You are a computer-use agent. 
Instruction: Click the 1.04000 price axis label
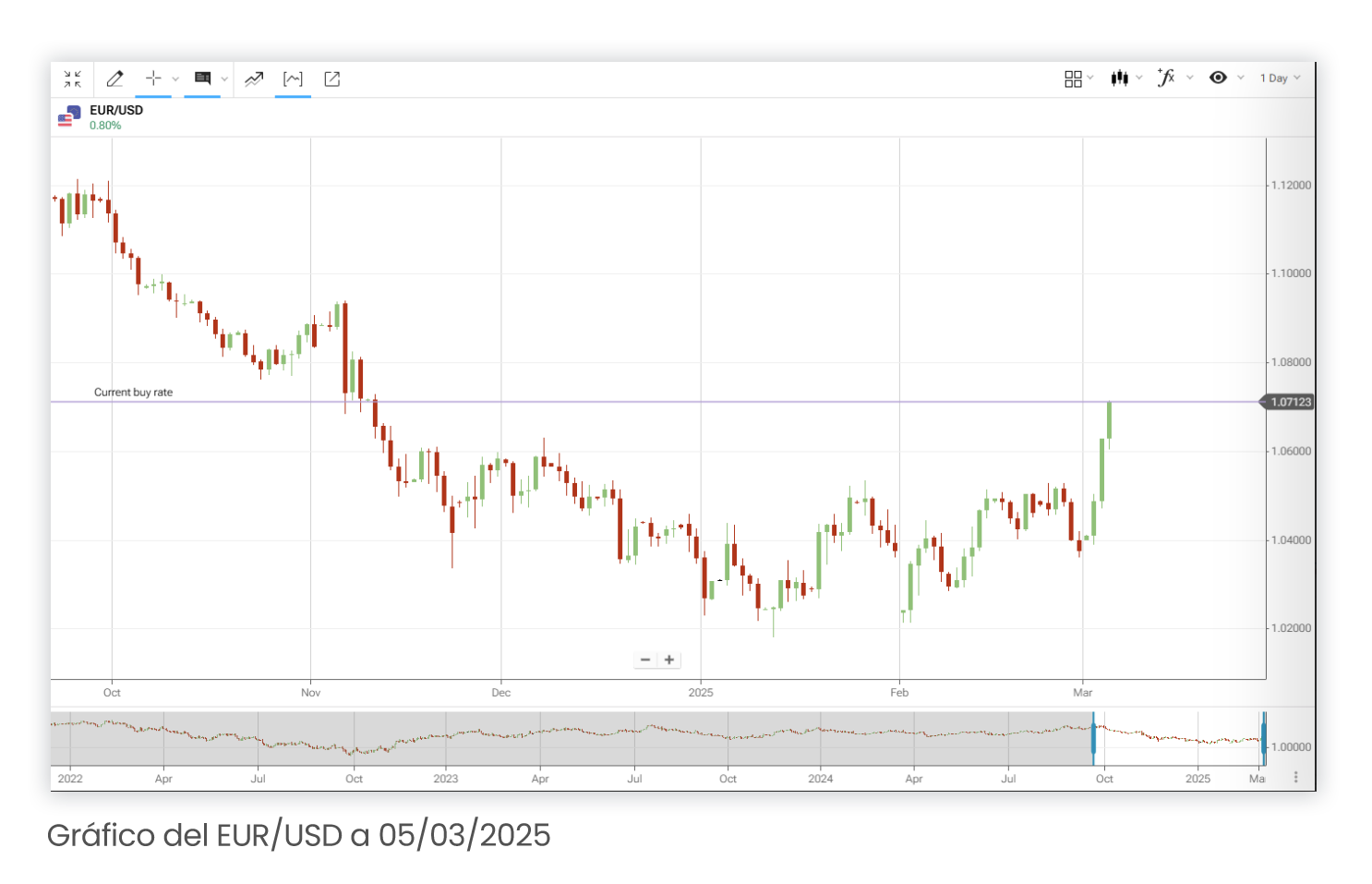1291,540
